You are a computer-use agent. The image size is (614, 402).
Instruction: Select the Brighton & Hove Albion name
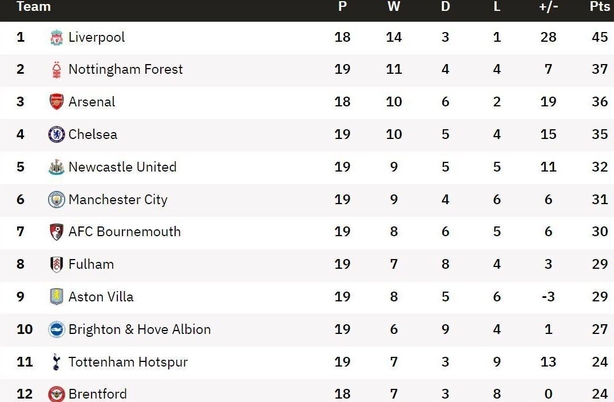[x=139, y=330]
